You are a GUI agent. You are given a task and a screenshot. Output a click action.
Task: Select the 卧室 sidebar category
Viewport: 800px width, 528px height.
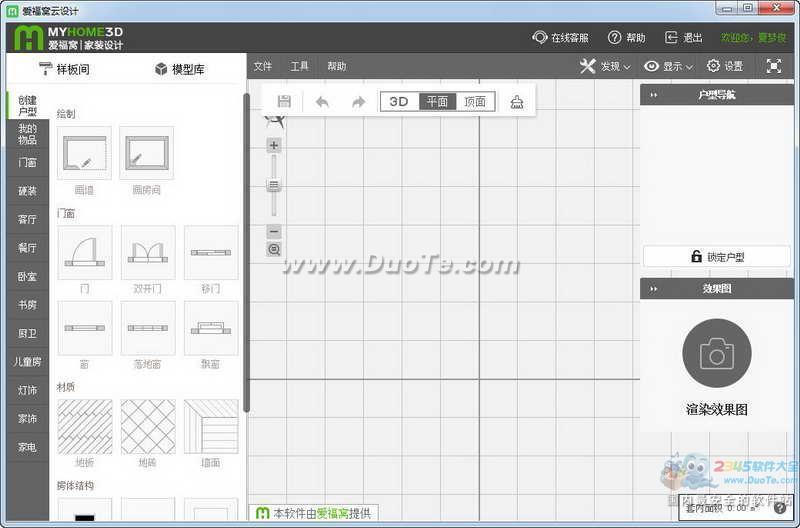coord(28,277)
